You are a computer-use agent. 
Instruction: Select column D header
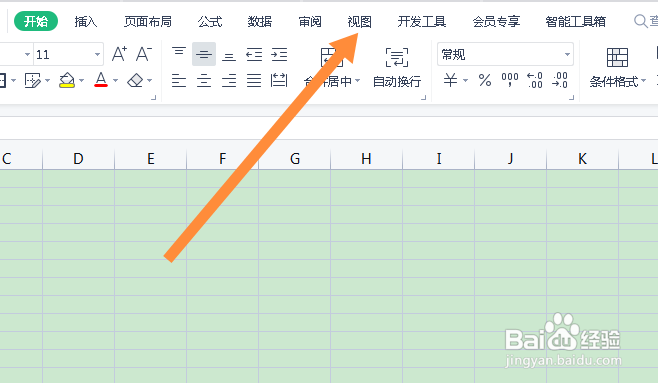(x=78, y=159)
